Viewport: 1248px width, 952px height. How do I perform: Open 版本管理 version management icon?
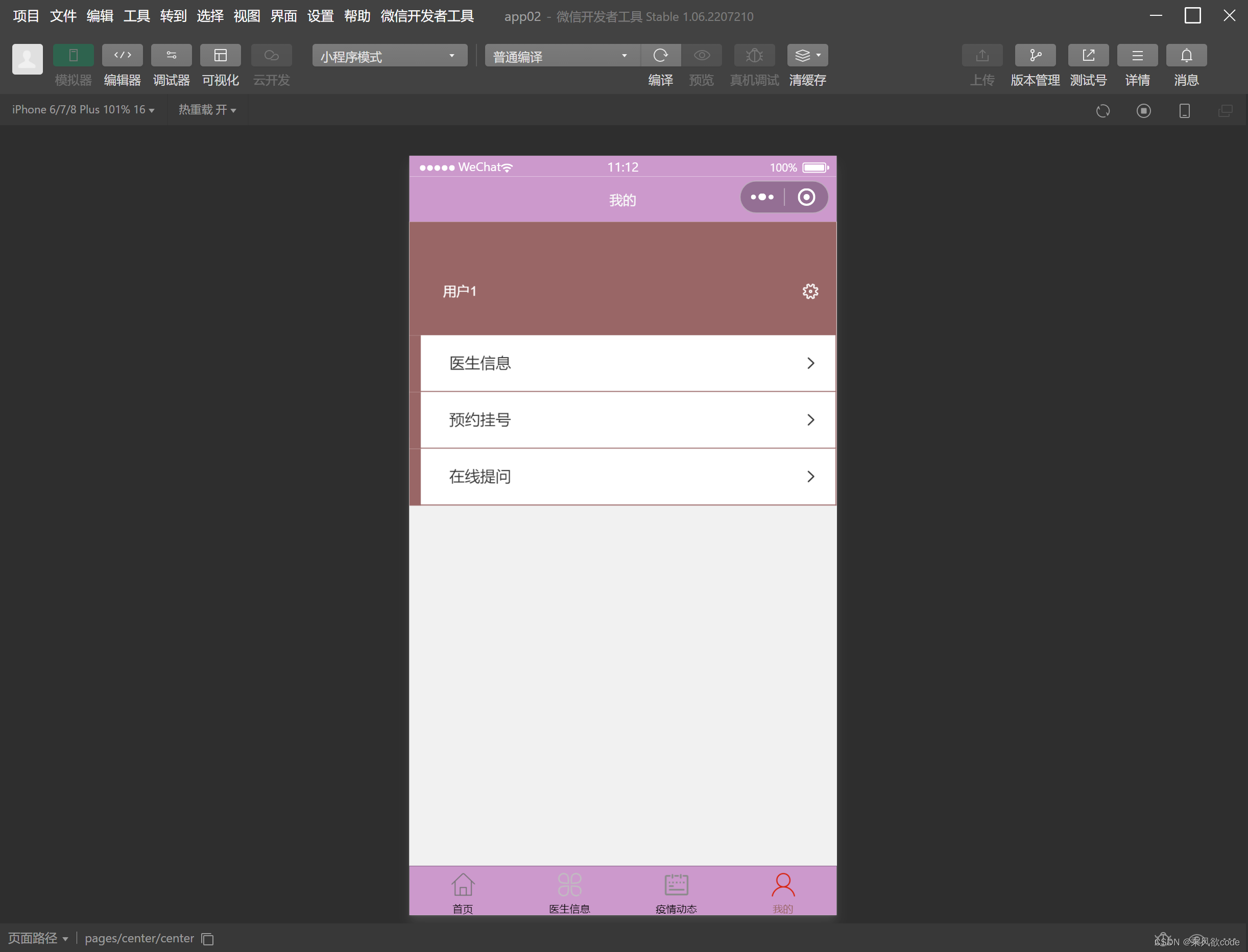point(1035,56)
